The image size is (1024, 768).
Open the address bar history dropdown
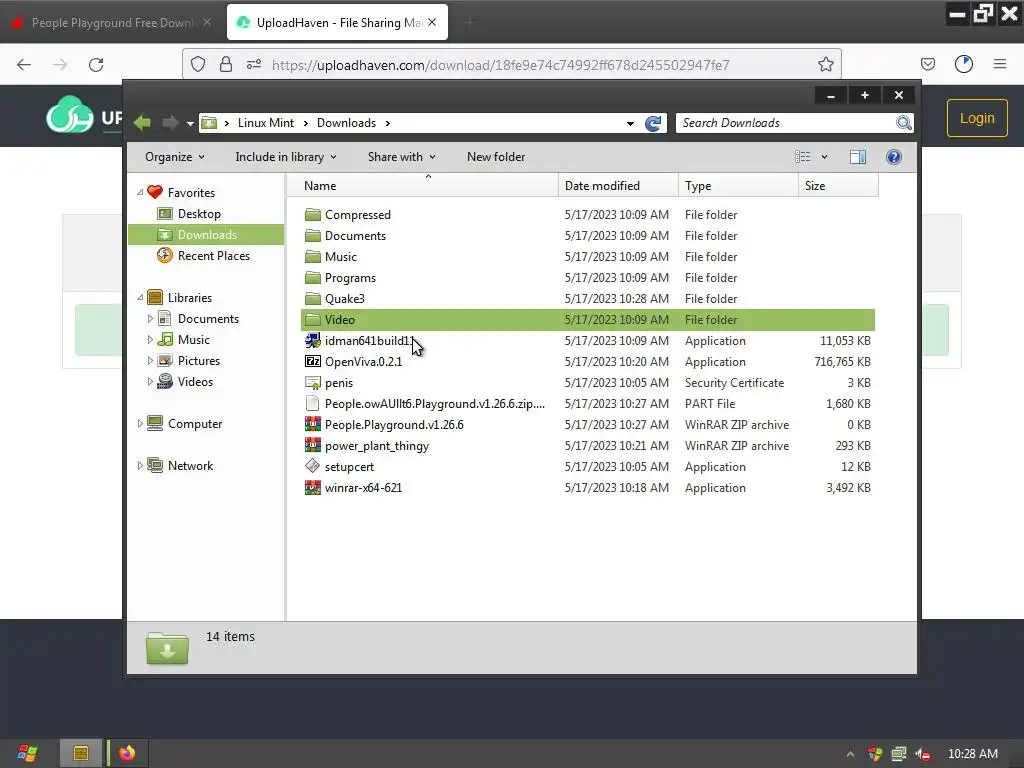[630, 123]
